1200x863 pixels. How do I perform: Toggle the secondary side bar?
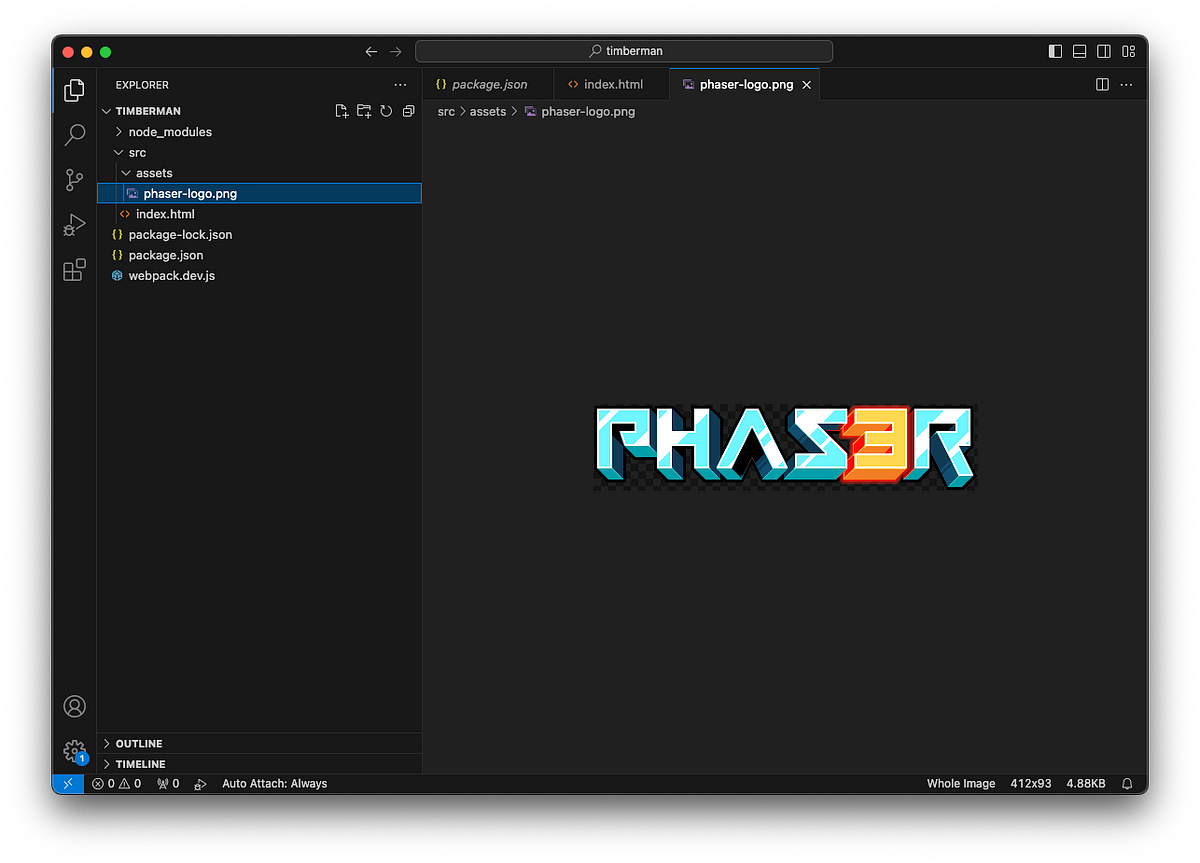1103,51
